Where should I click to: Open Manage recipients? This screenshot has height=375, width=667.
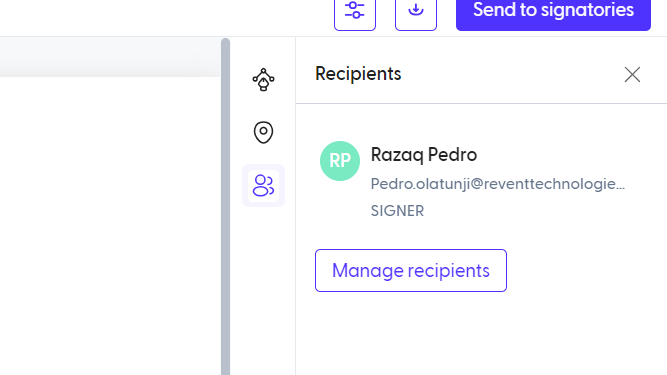(411, 270)
